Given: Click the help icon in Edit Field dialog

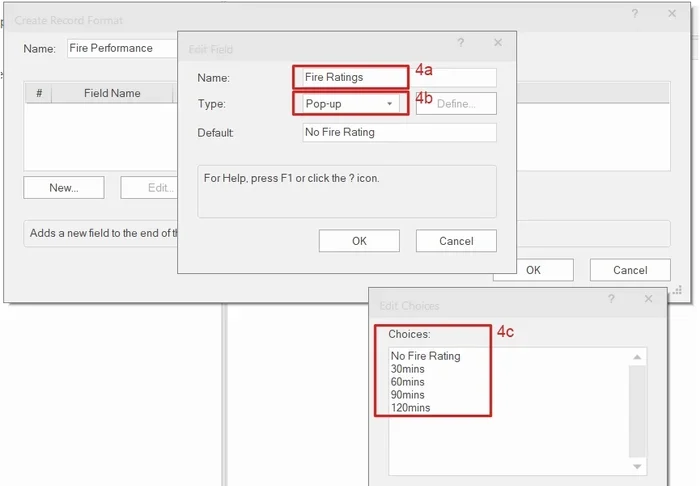Looking at the screenshot, I should [x=460, y=43].
